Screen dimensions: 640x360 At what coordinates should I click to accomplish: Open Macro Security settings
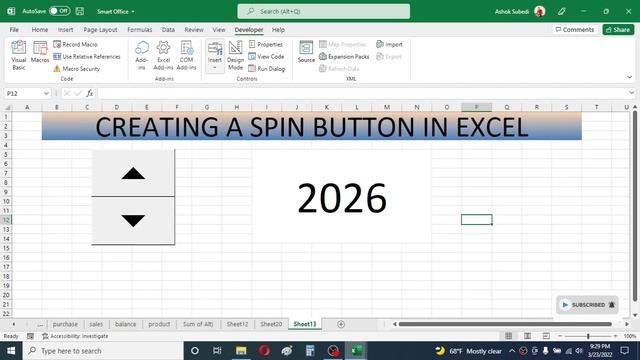(x=77, y=69)
